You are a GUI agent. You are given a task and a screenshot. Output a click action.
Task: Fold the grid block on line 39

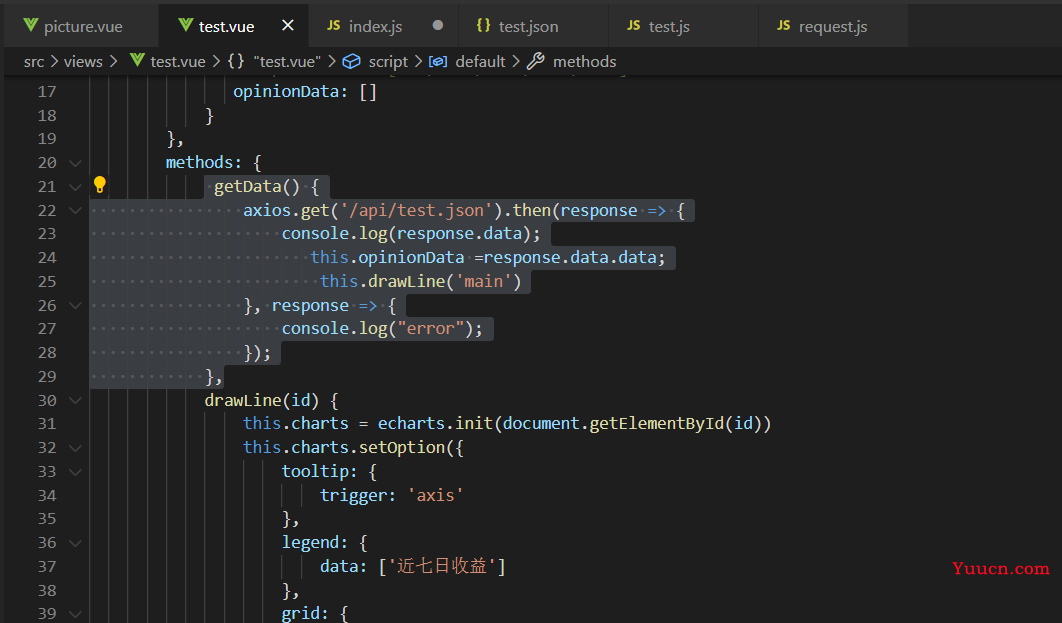pyautogui.click(x=75, y=614)
